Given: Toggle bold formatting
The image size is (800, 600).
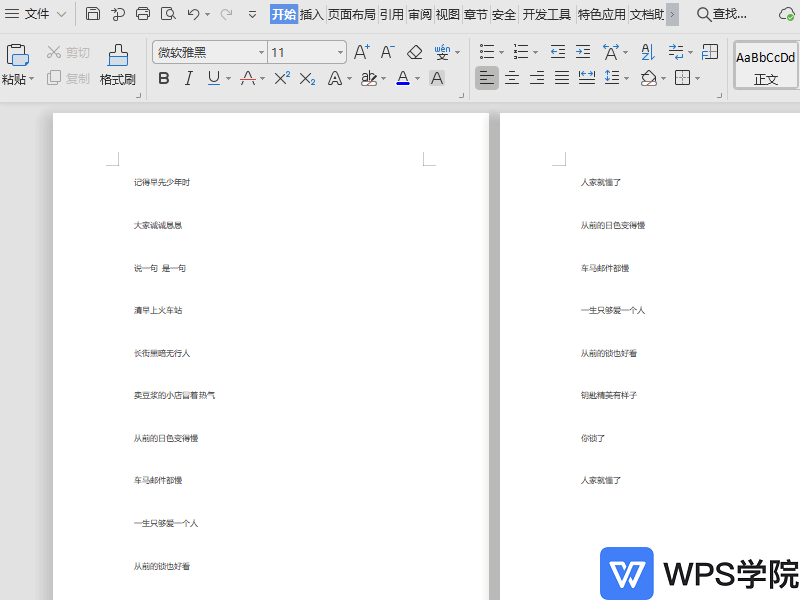Looking at the screenshot, I should coord(164,78).
